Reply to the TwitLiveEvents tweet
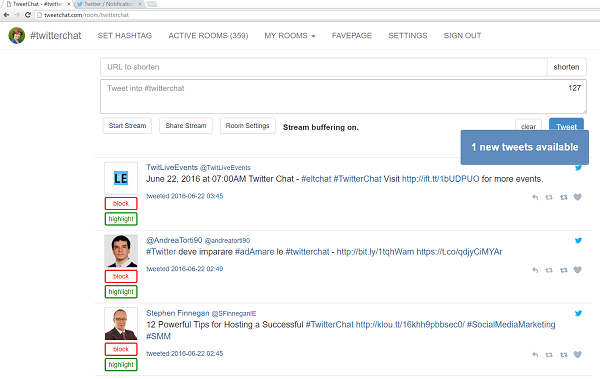The height and width of the screenshot is (379, 600). point(535,197)
